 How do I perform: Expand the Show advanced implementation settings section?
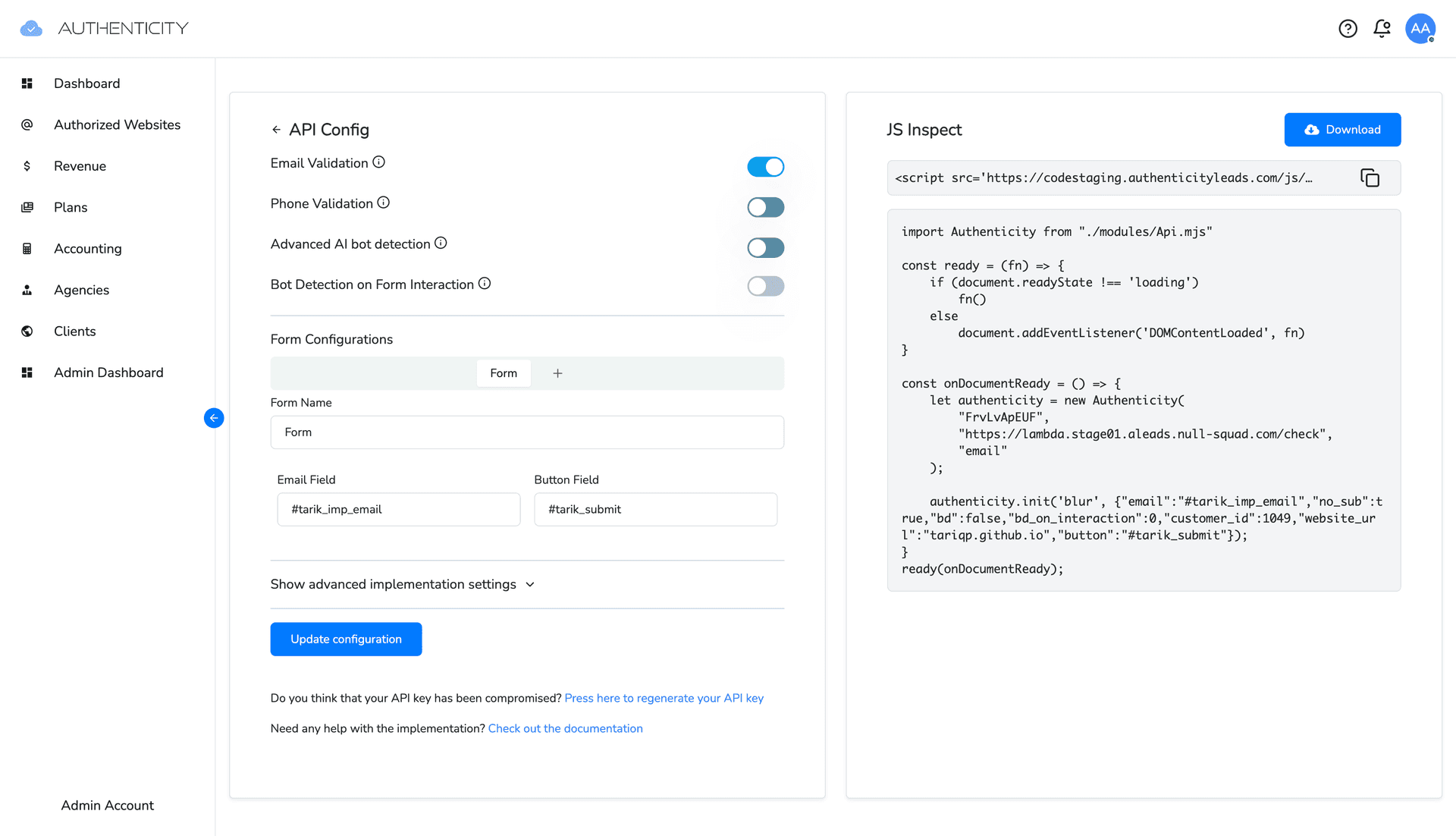(x=403, y=584)
